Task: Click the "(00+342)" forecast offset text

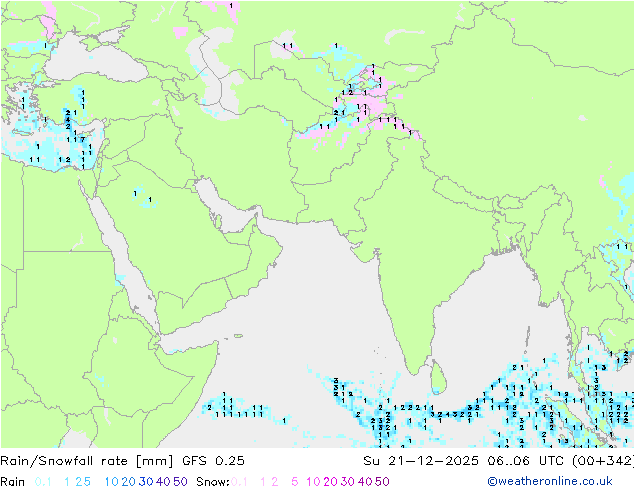Action: pyautogui.click(x=603, y=461)
